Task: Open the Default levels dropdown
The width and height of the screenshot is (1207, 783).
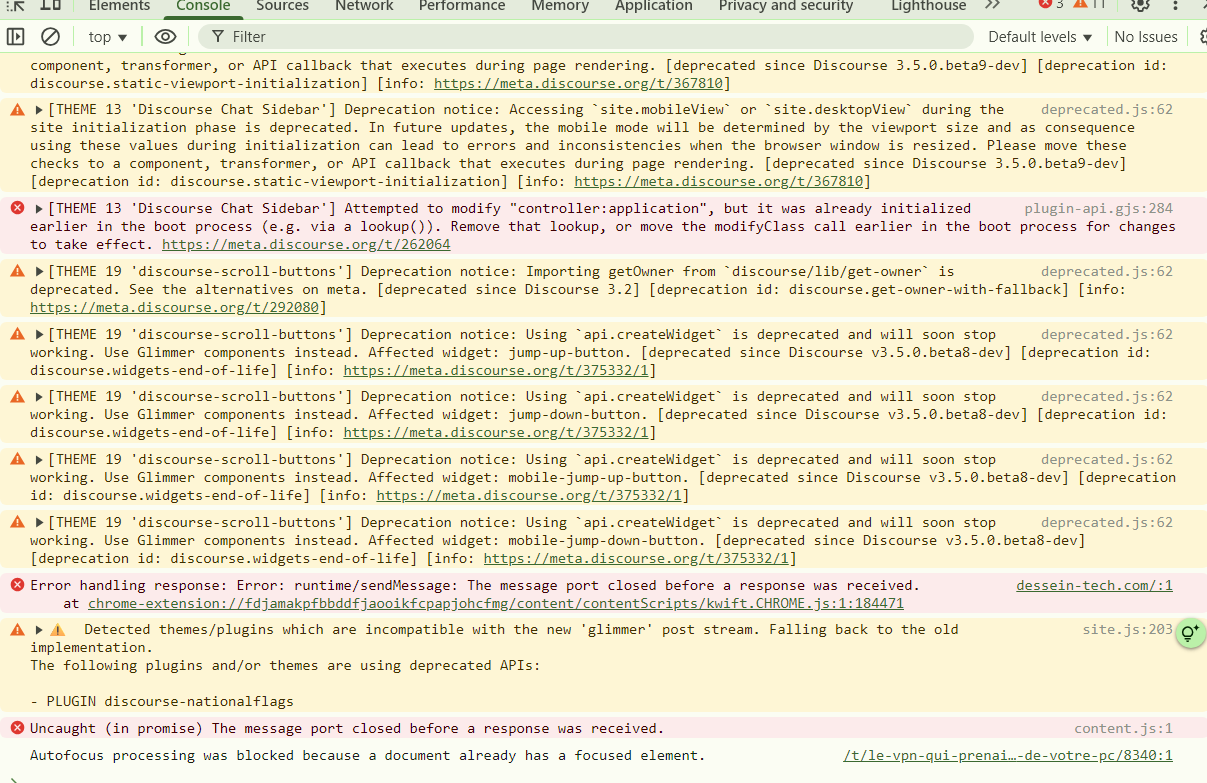Action: [1040, 37]
